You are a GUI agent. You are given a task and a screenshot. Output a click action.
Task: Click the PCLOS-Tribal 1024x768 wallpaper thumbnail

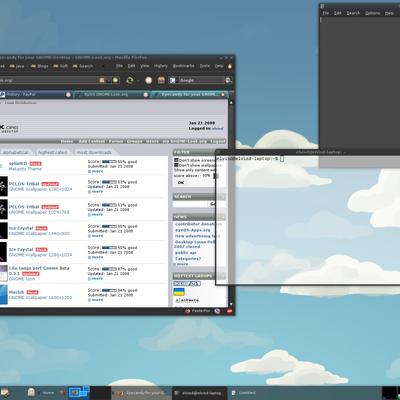[3, 209]
